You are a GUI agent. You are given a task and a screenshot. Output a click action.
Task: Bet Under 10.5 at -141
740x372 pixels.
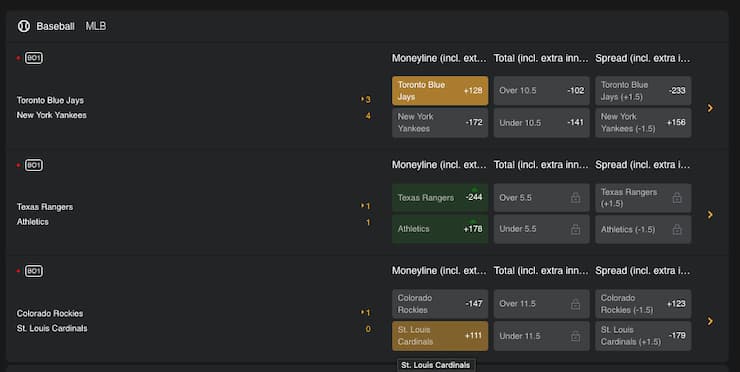click(541, 123)
